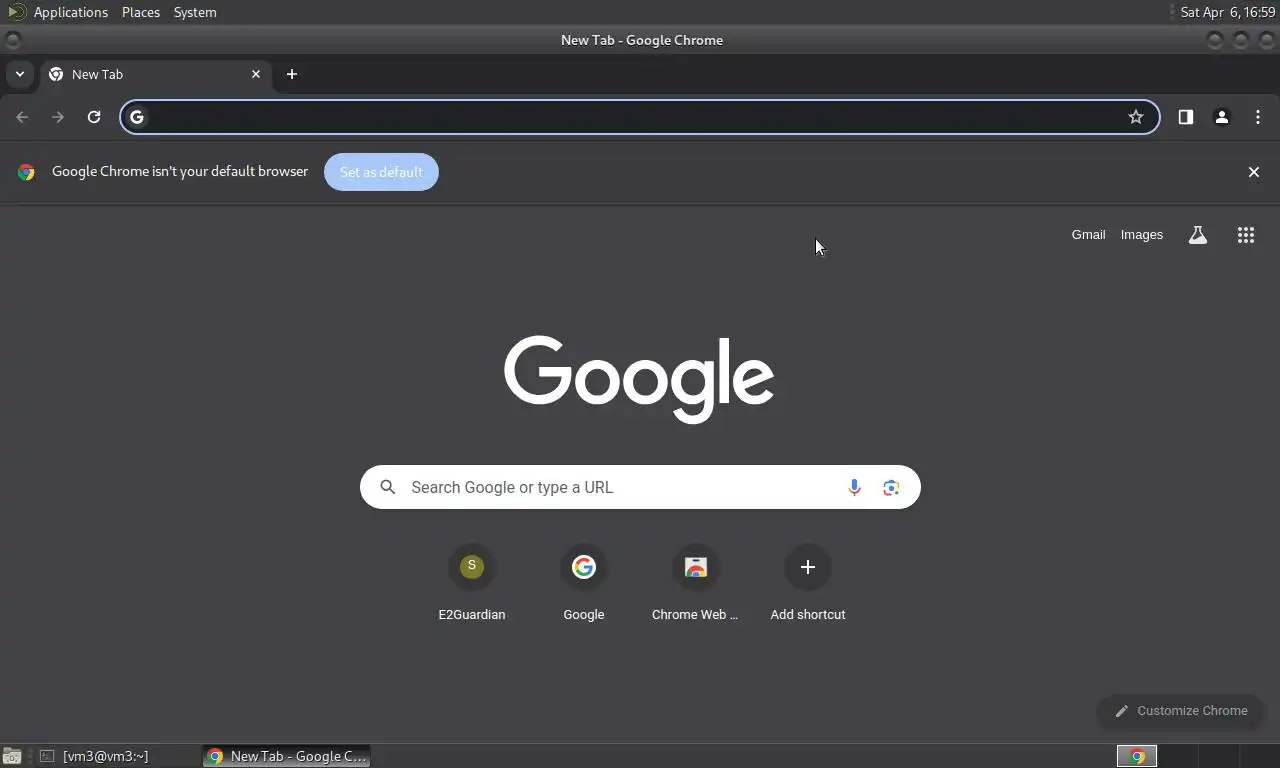Go back using the back arrow
This screenshot has width=1280, height=768.
point(22,117)
